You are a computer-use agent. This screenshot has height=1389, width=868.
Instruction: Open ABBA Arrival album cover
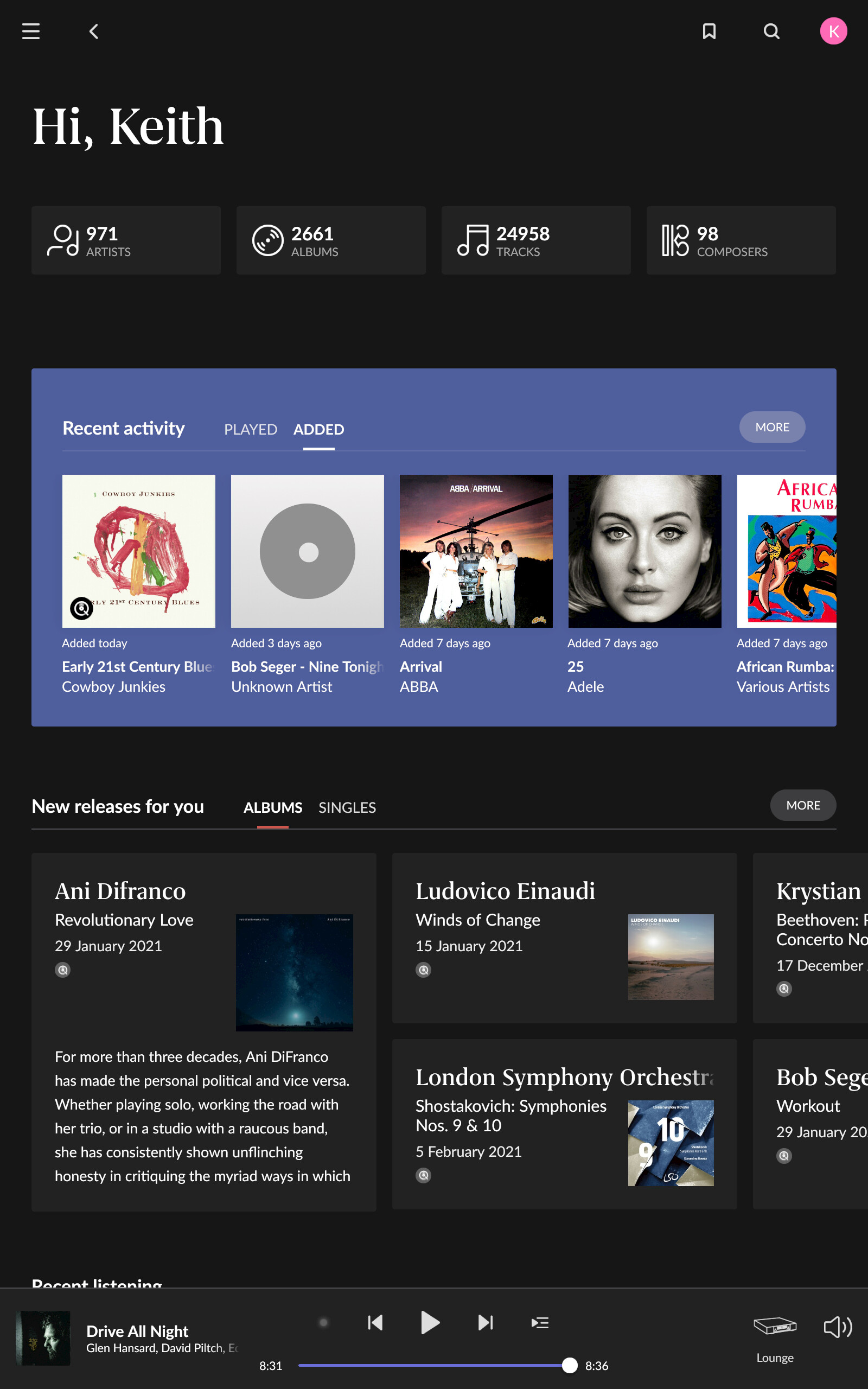coord(476,551)
